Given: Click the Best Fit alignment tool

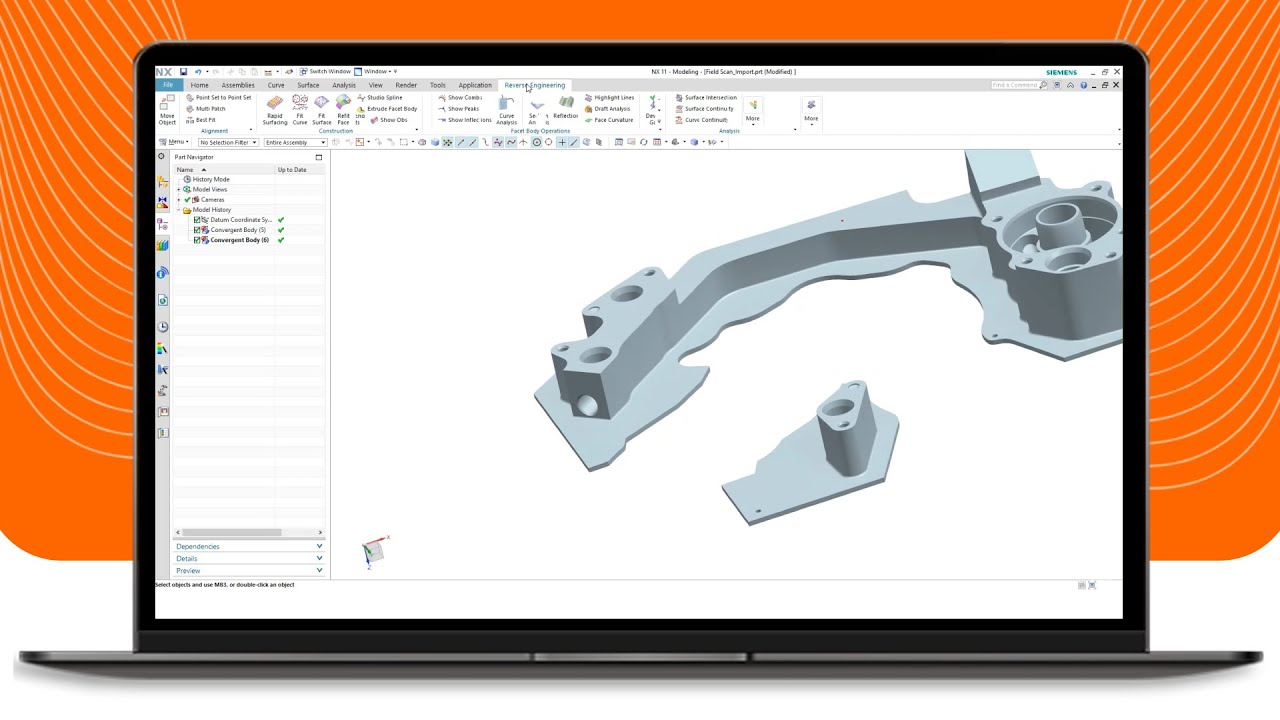Looking at the screenshot, I should 200,120.
